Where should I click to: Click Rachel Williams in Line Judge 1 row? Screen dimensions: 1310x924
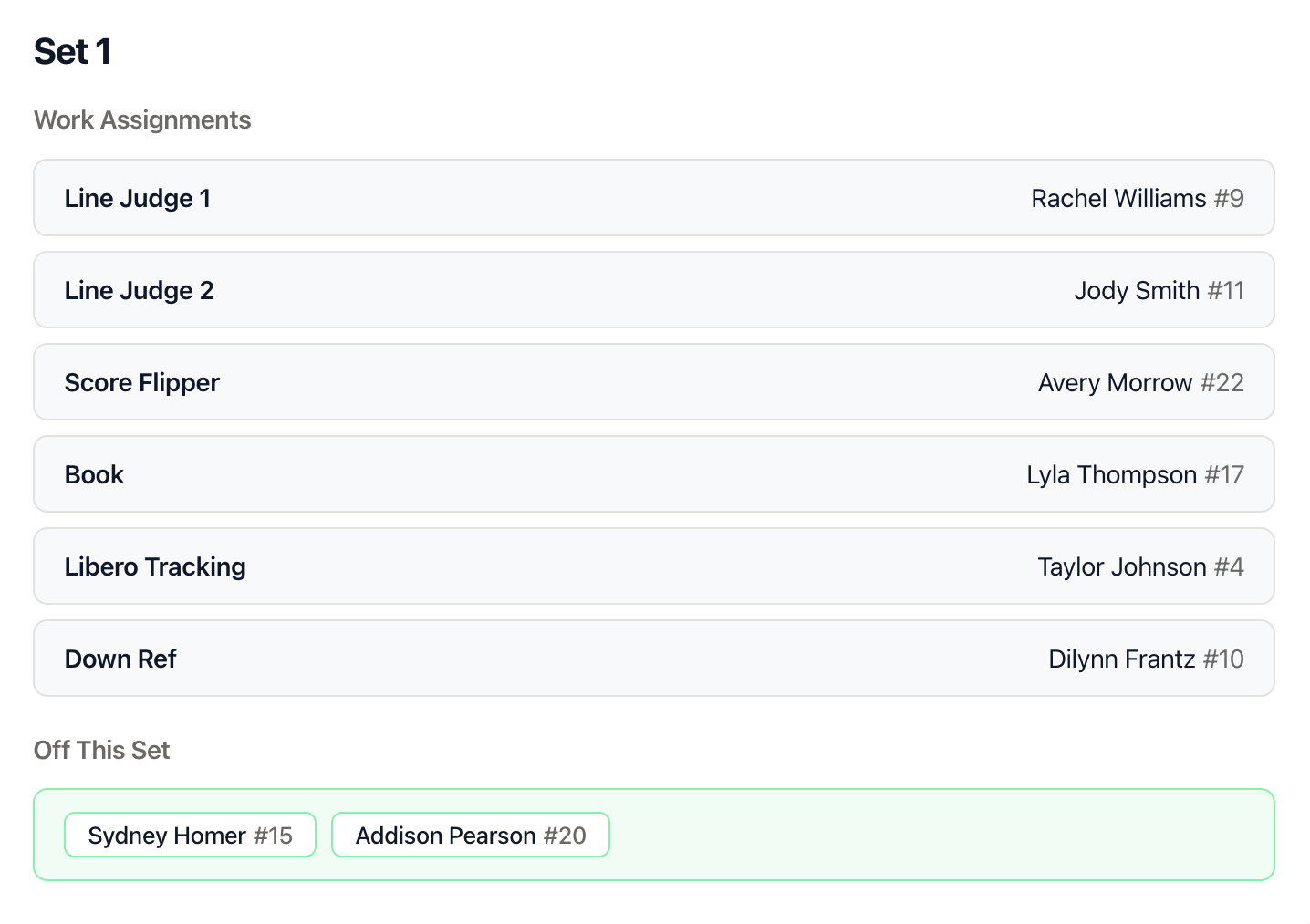coord(1118,199)
